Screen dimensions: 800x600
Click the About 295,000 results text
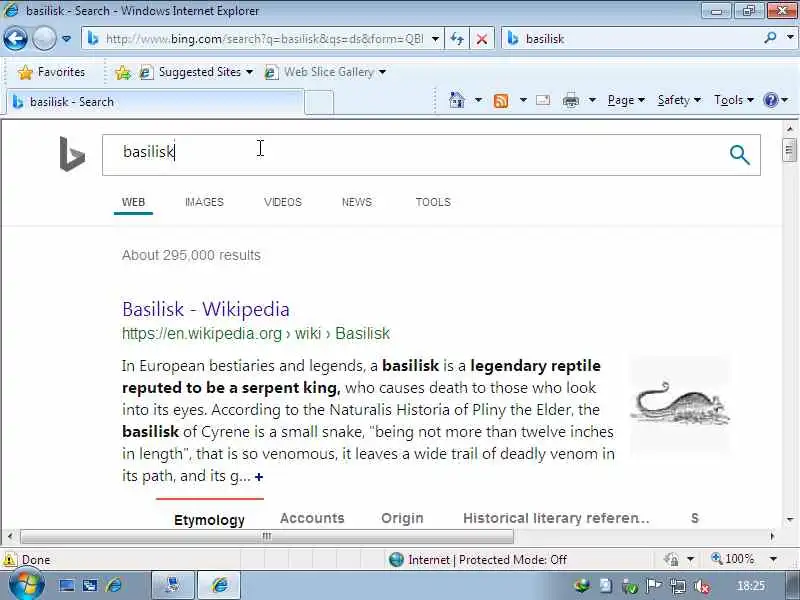coord(191,255)
